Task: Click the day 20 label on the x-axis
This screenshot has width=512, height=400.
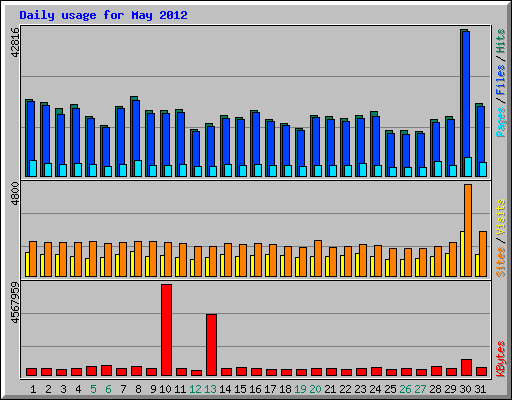Action: coord(315,389)
